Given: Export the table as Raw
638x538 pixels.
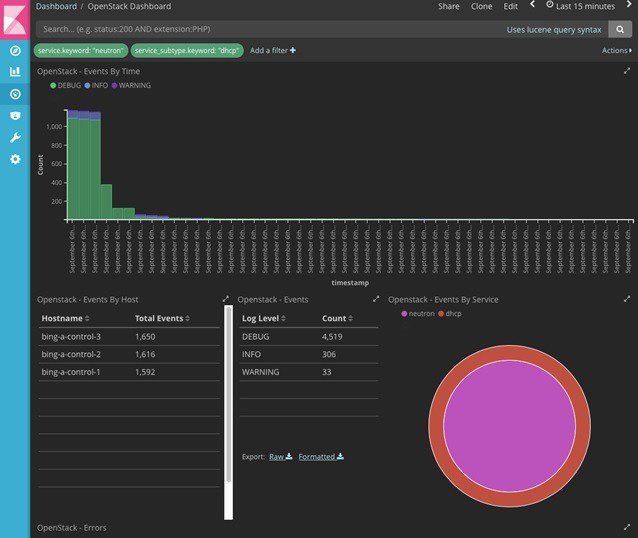Looking at the screenshot, I should [280, 457].
